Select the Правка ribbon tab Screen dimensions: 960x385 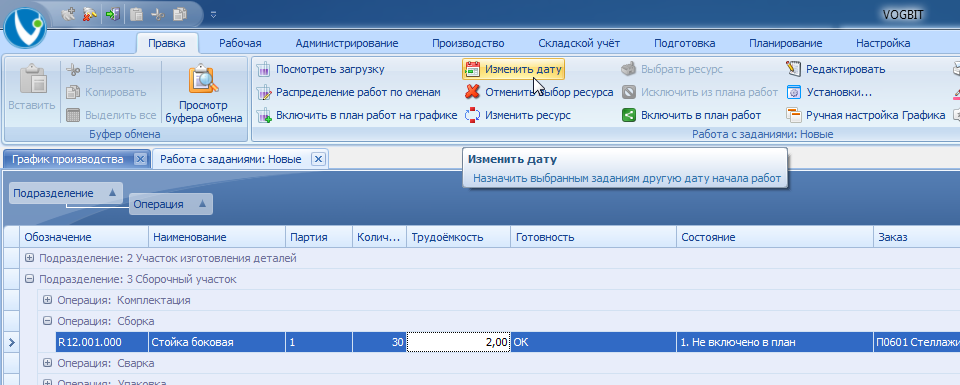click(167, 43)
